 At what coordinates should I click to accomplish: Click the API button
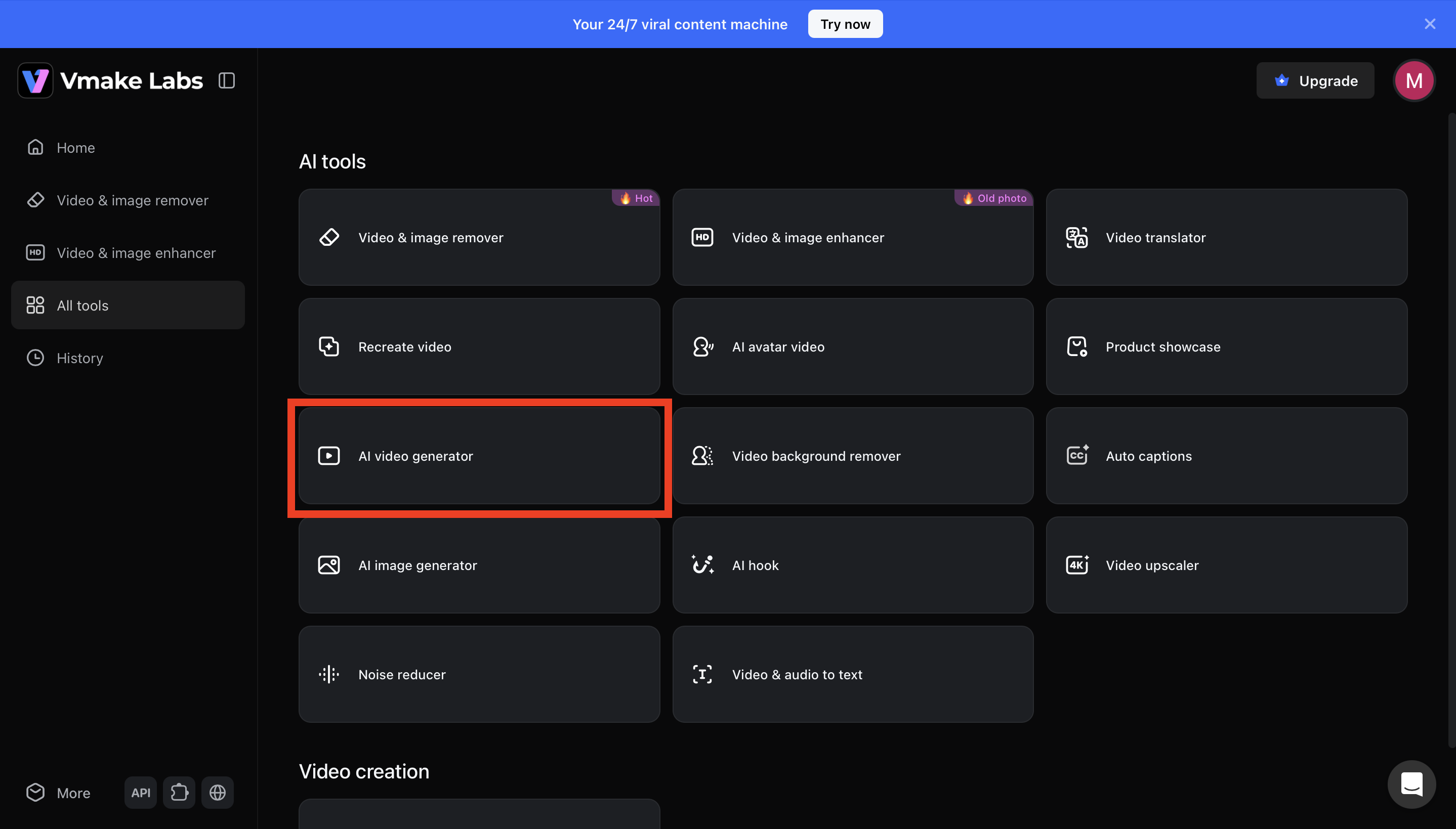tap(141, 793)
